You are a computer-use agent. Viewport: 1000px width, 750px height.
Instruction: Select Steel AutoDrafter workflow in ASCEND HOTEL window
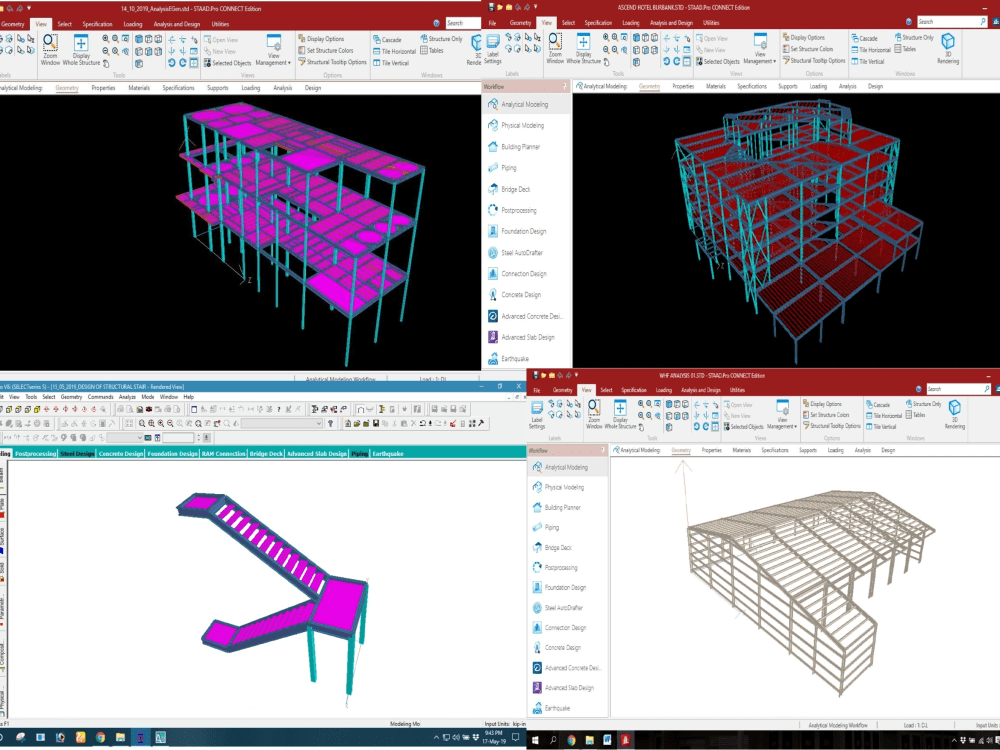coord(526,253)
